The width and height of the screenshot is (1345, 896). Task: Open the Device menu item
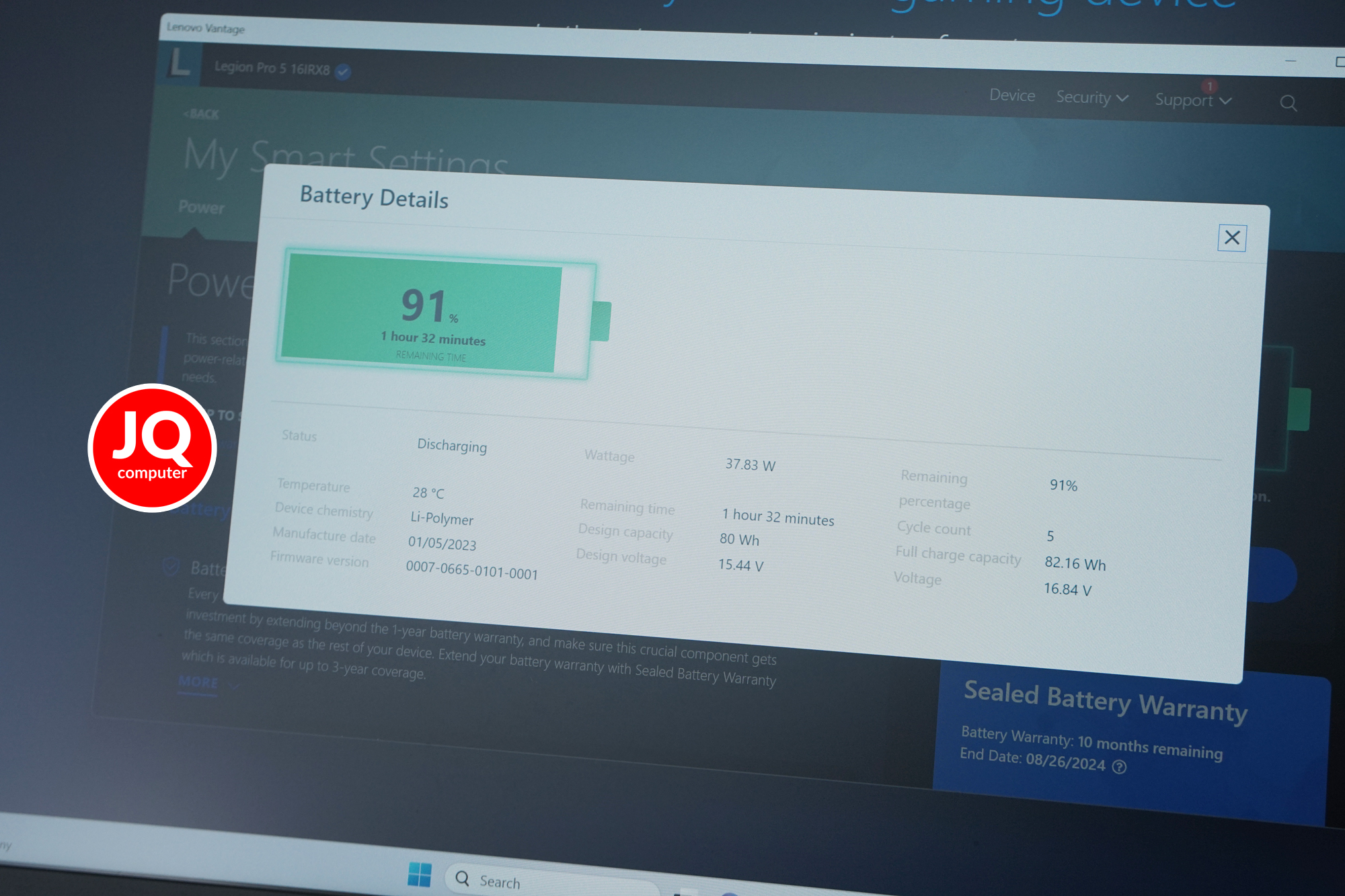1012,95
